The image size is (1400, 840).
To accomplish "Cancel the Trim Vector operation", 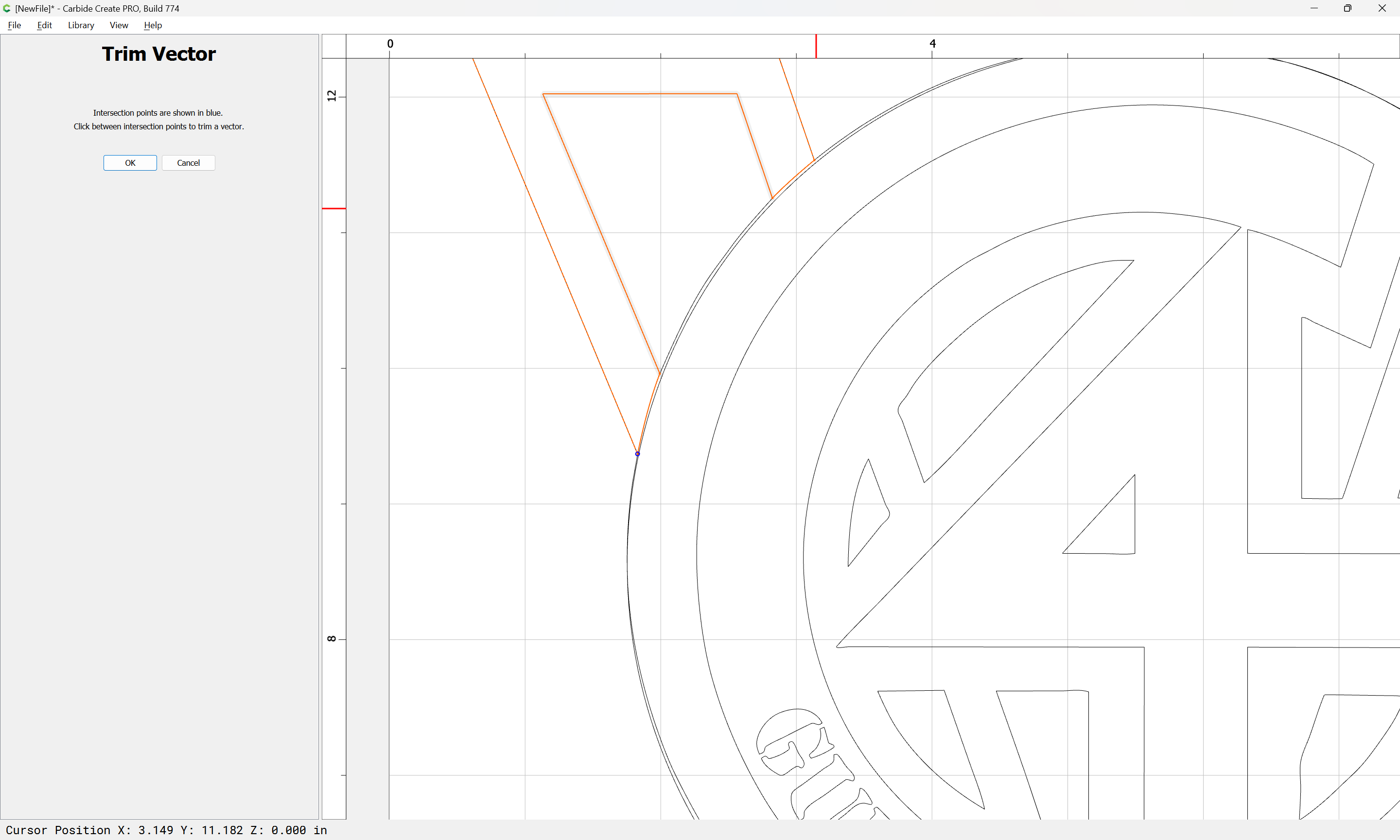I will click(189, 163).
